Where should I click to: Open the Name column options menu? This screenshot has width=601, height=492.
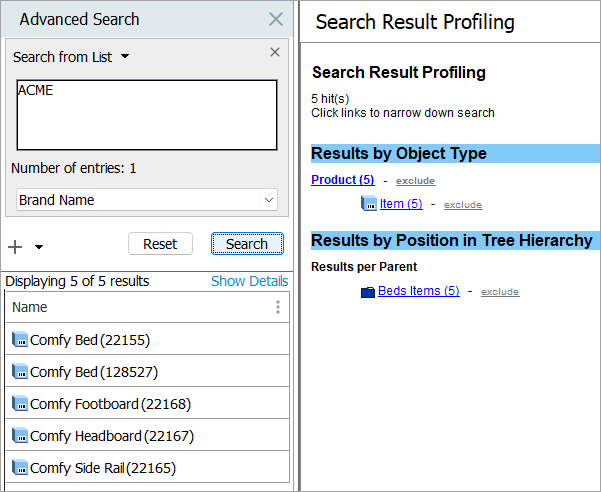pos(278,307)
